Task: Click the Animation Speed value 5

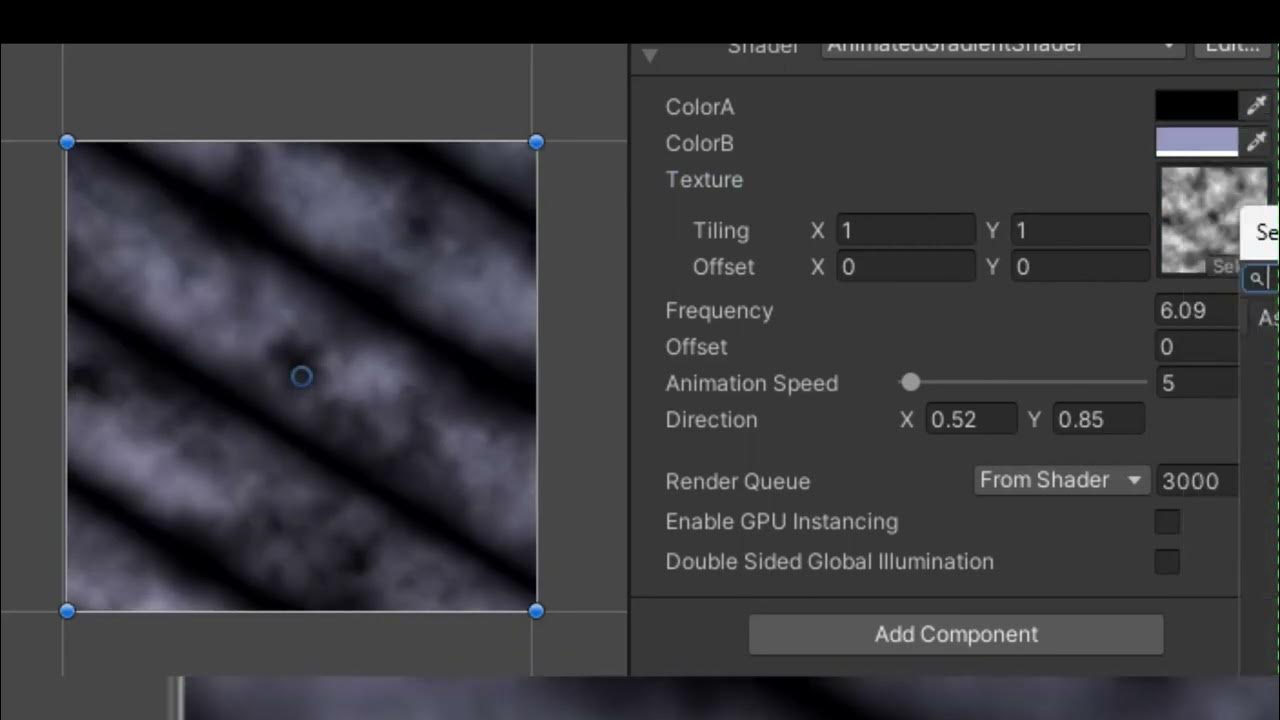Action: coord(1196,383)
